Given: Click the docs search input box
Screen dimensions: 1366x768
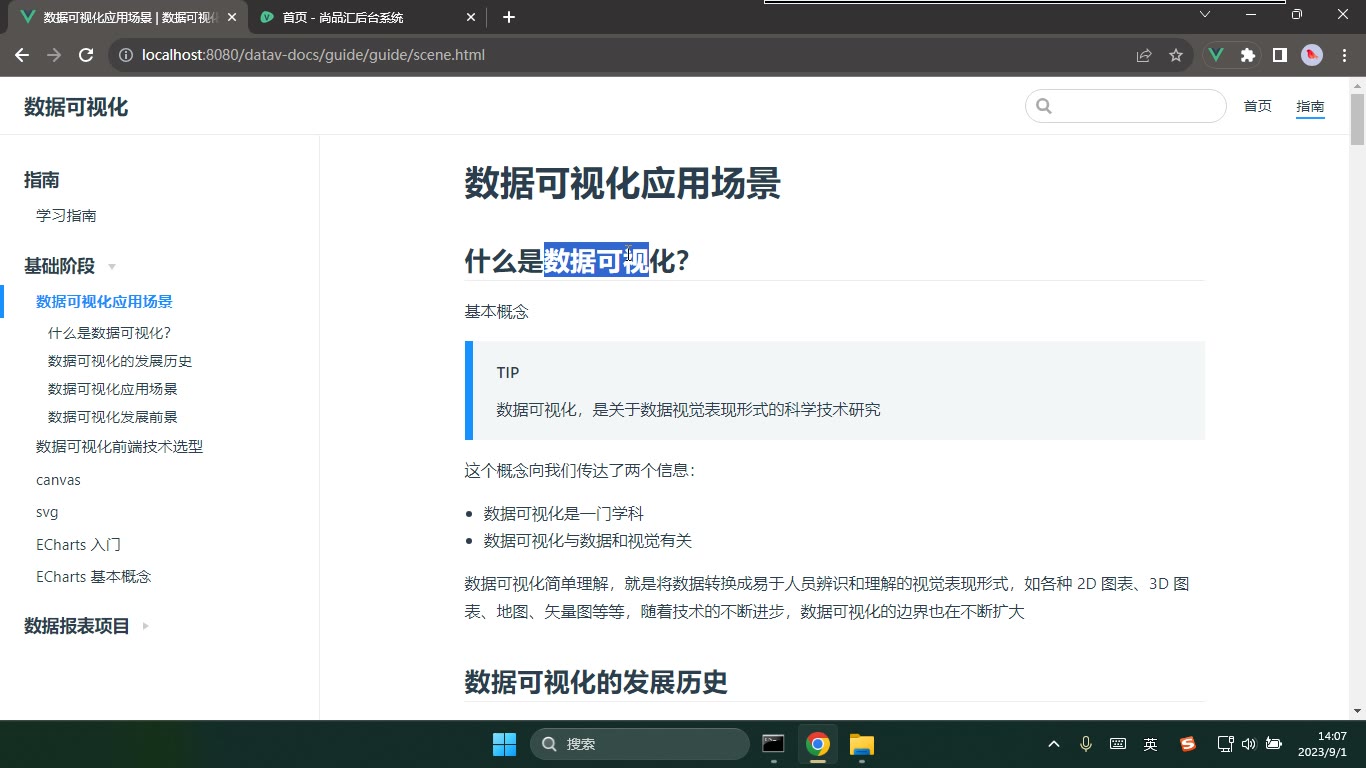Looking at the screenshot, I should tap(1126, 106).
